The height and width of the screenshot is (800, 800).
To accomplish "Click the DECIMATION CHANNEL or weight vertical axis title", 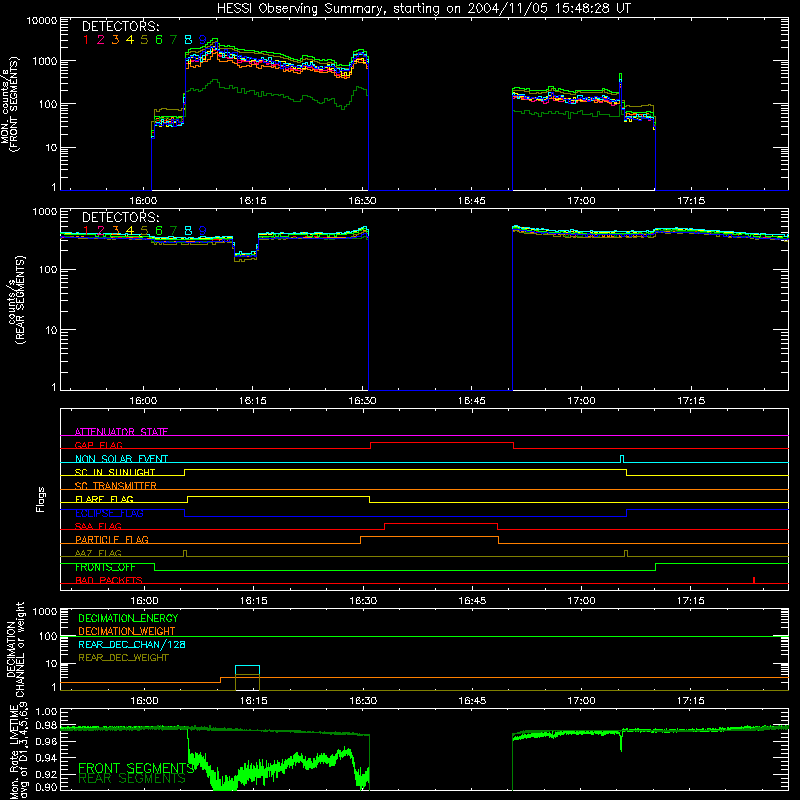I will (15, 649).
